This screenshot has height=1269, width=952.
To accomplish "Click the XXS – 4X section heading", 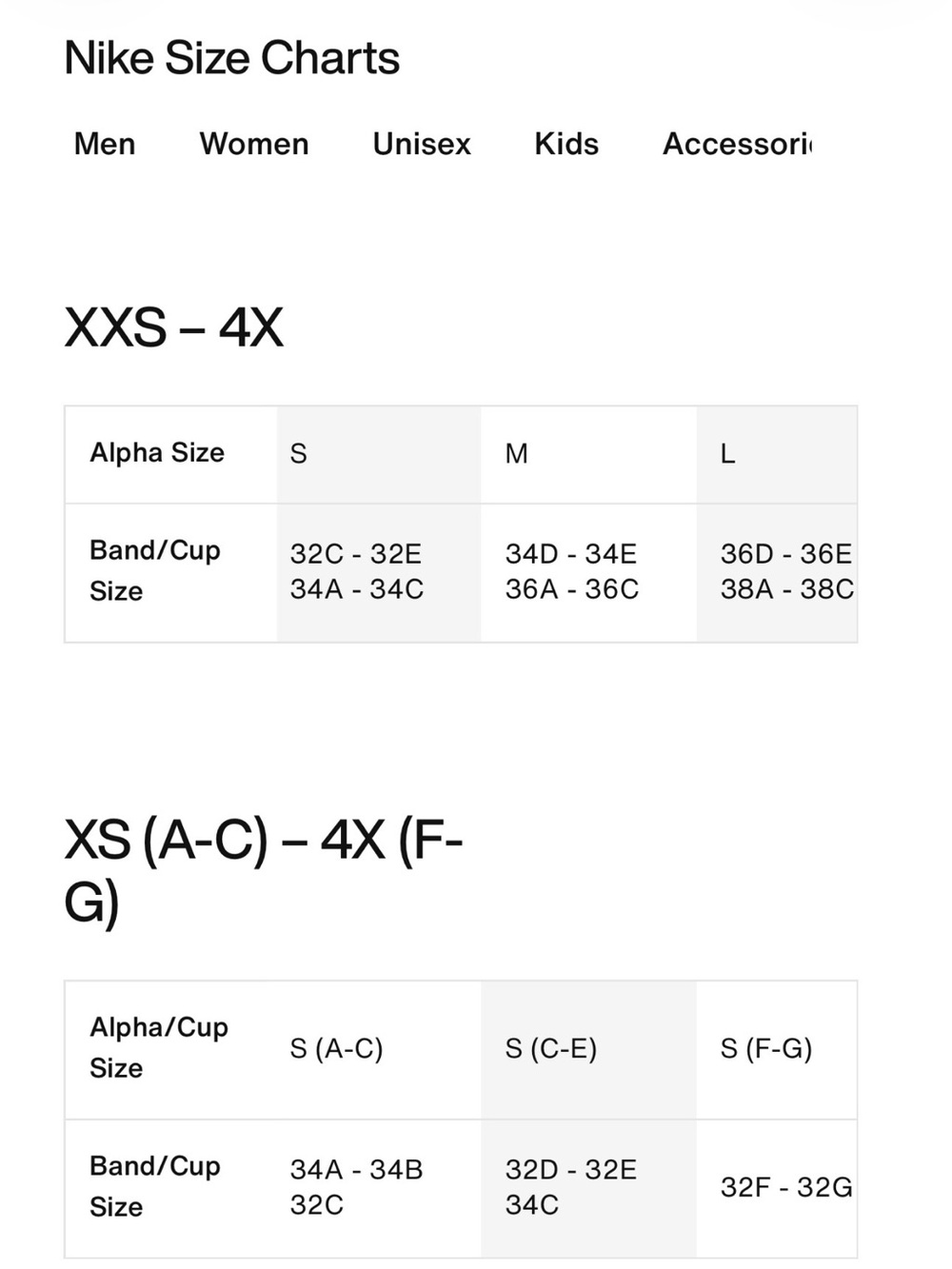I will click(x=173, y=327).
